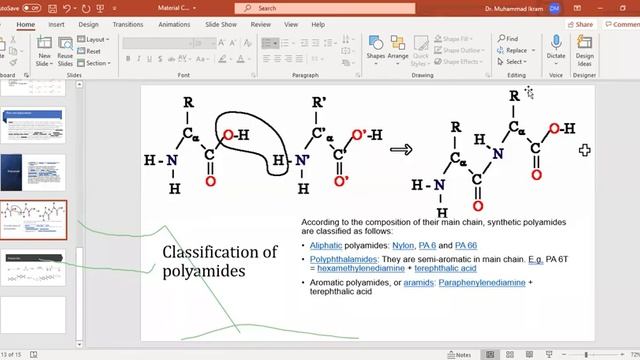
Task: Click the New Slide icon
Action: (44, 43)
